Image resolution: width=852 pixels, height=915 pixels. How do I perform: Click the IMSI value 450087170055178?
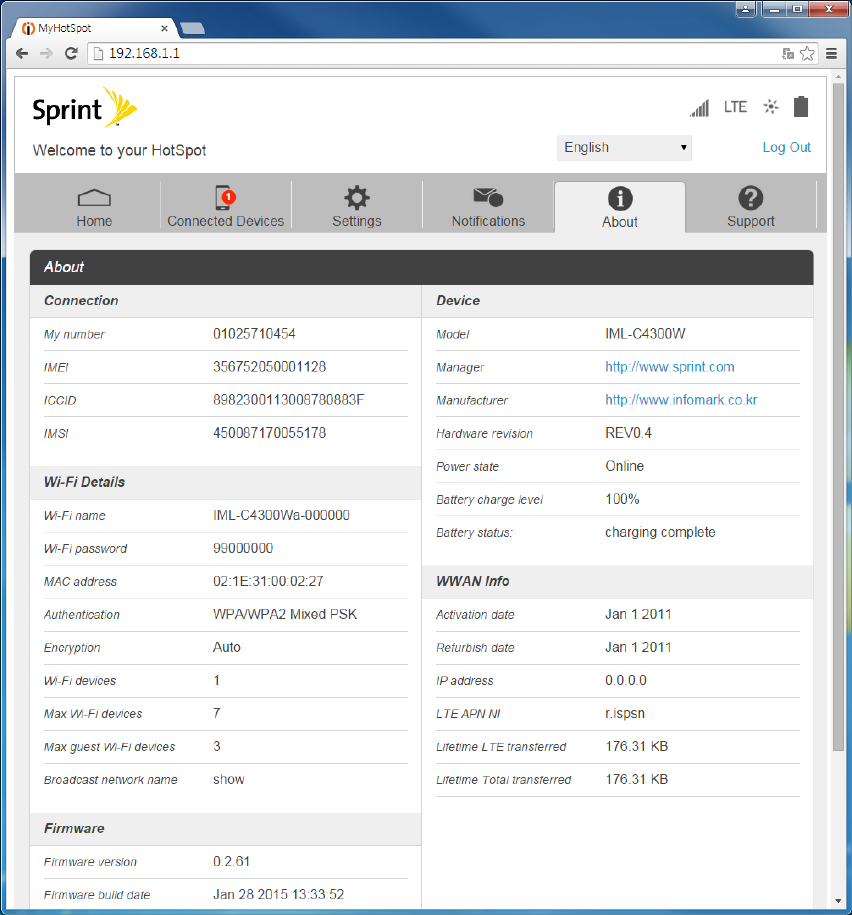click(270, 433)
